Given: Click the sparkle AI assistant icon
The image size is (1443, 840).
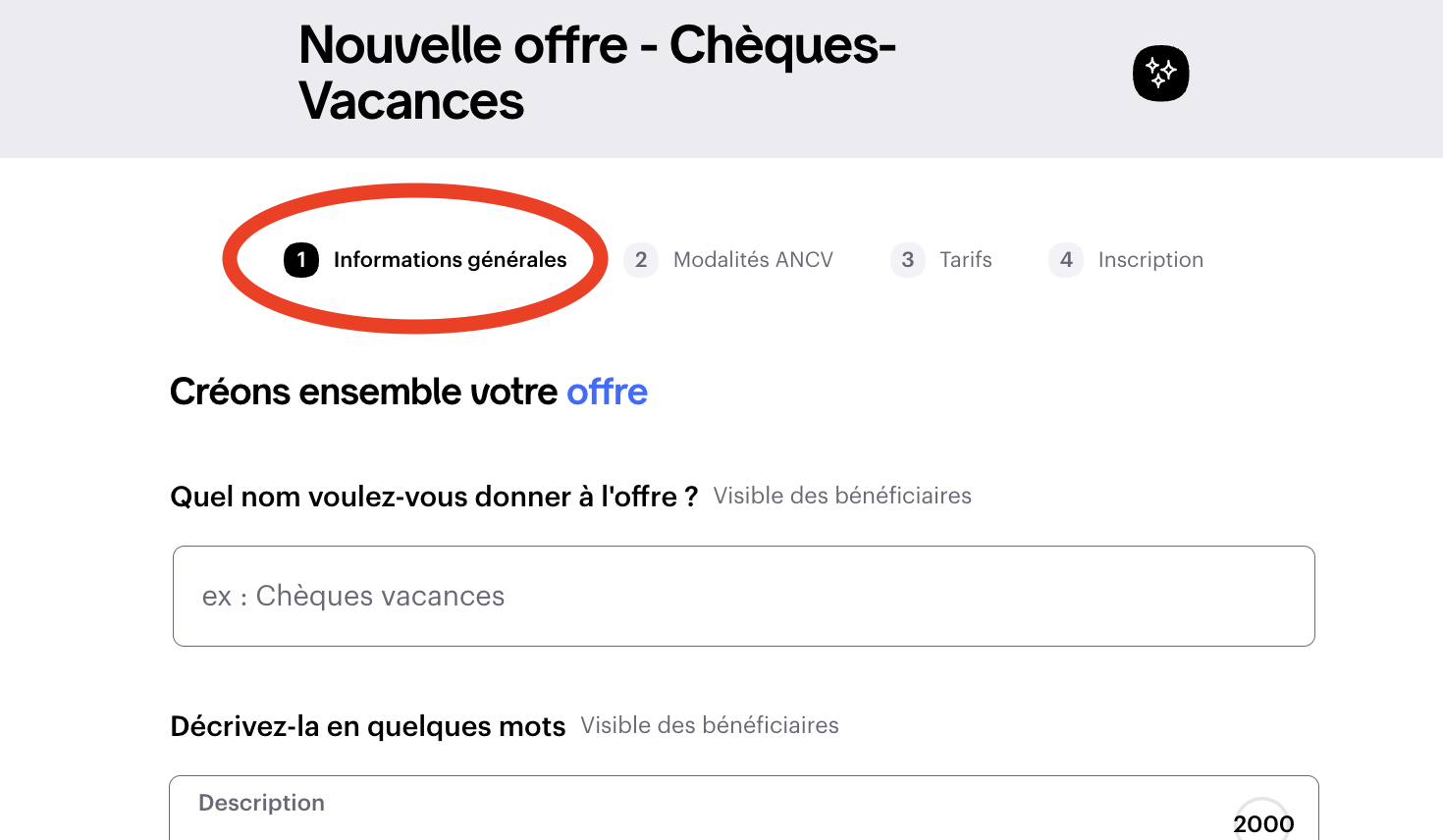Looking at the screenshot, I should pyautogui.click(x=1160, y=74).
